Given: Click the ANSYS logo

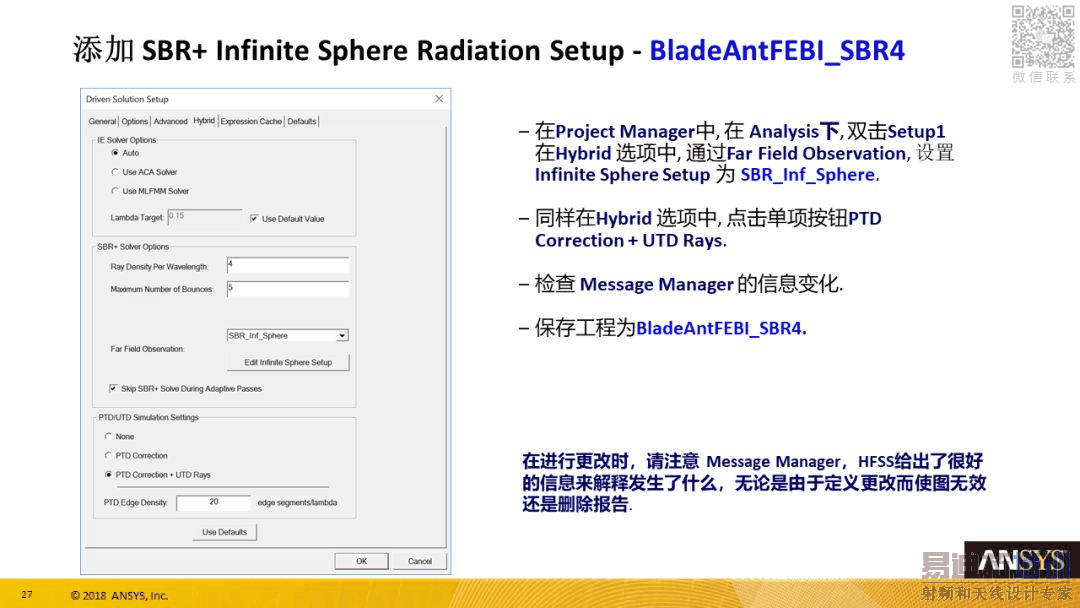Looking at the screenshot, I should tap(1021, 560).
